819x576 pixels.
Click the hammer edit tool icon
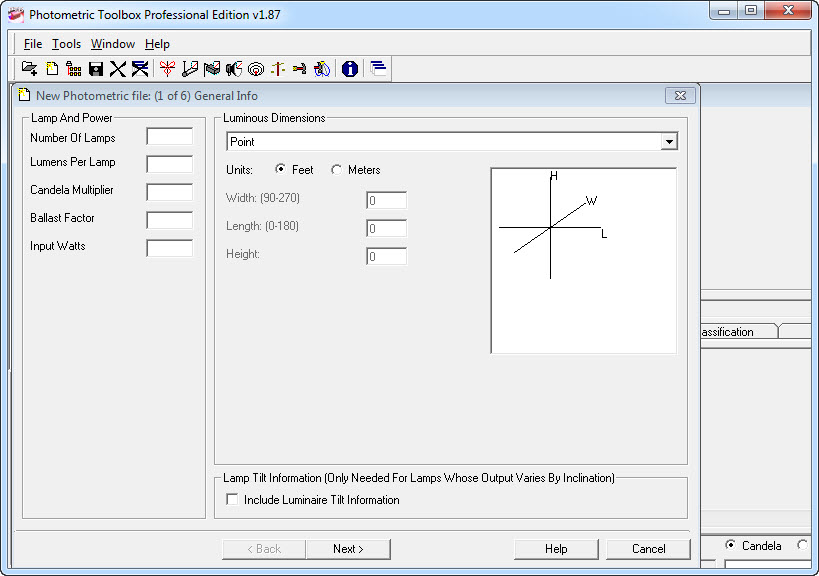tap(300, 68)
